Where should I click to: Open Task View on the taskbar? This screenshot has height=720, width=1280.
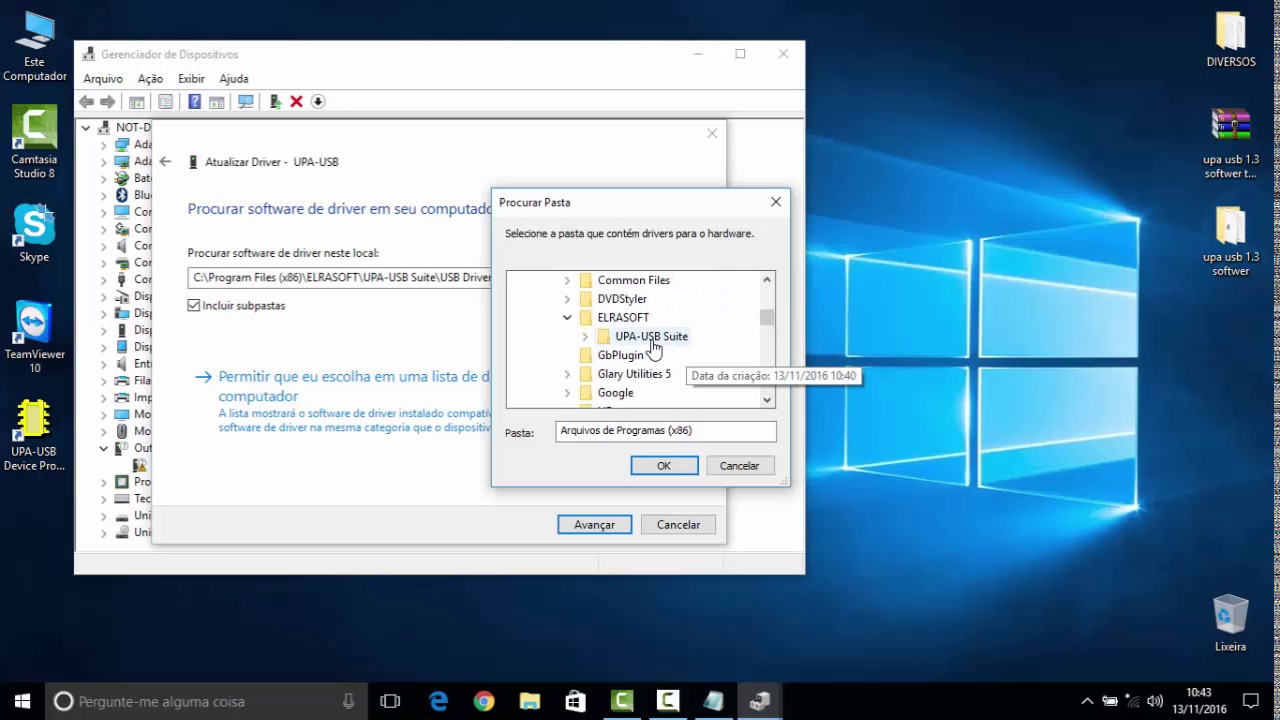click(x=390, y=701)
